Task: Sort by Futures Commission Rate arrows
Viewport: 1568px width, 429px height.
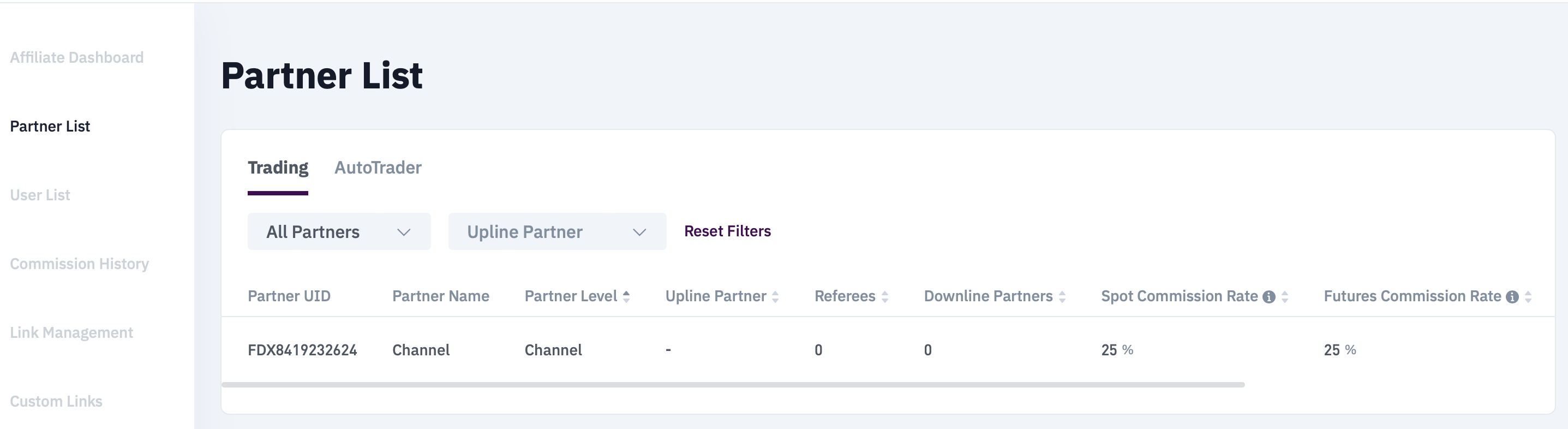Action: pos(1528,296)
